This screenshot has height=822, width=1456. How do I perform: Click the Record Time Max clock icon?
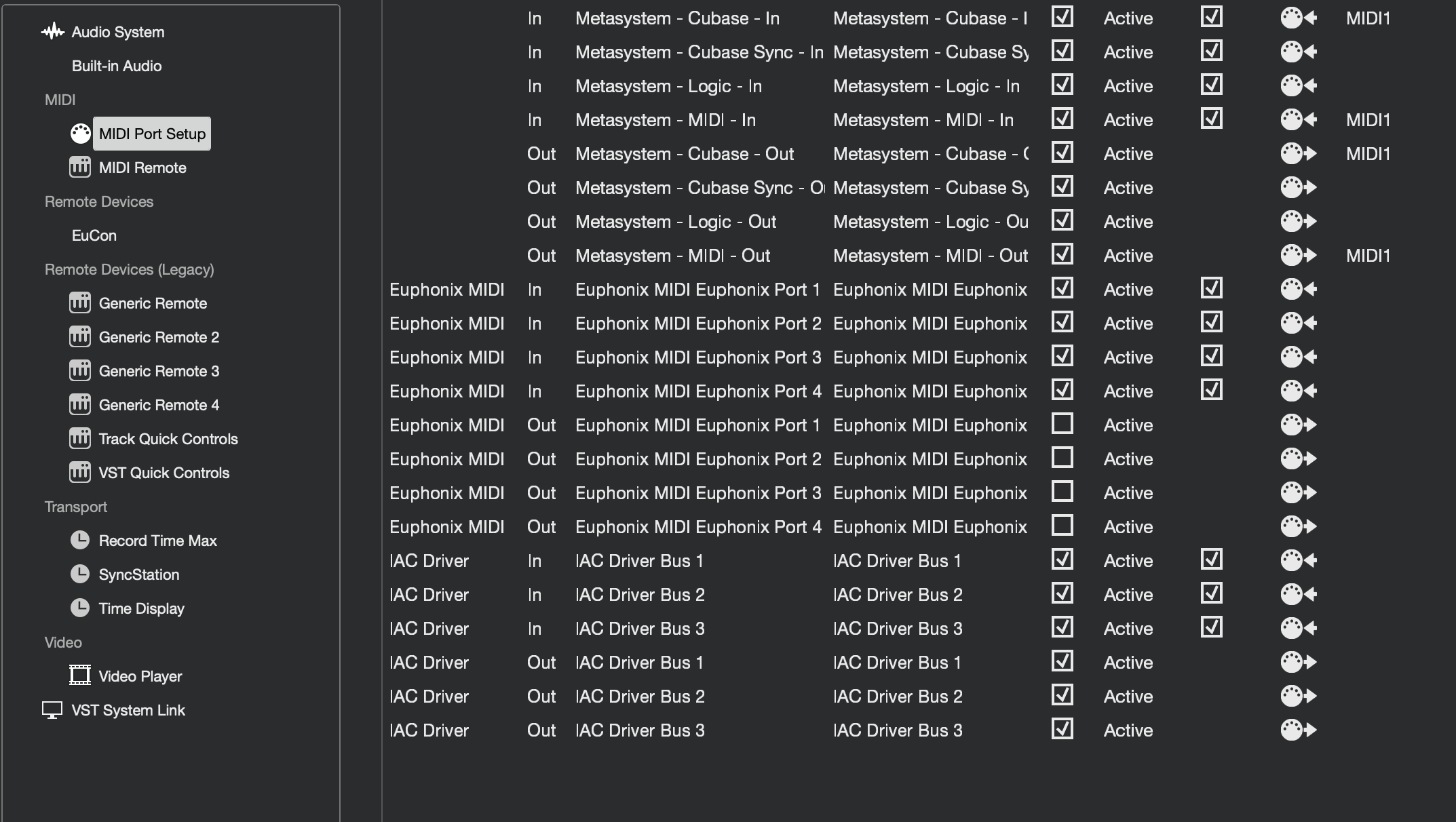80,541
